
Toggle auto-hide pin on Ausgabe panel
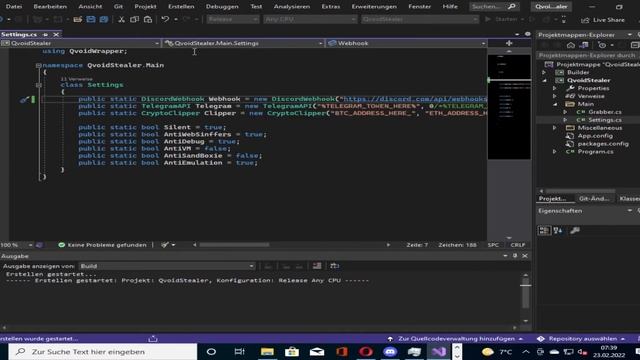tap(515, 256)
